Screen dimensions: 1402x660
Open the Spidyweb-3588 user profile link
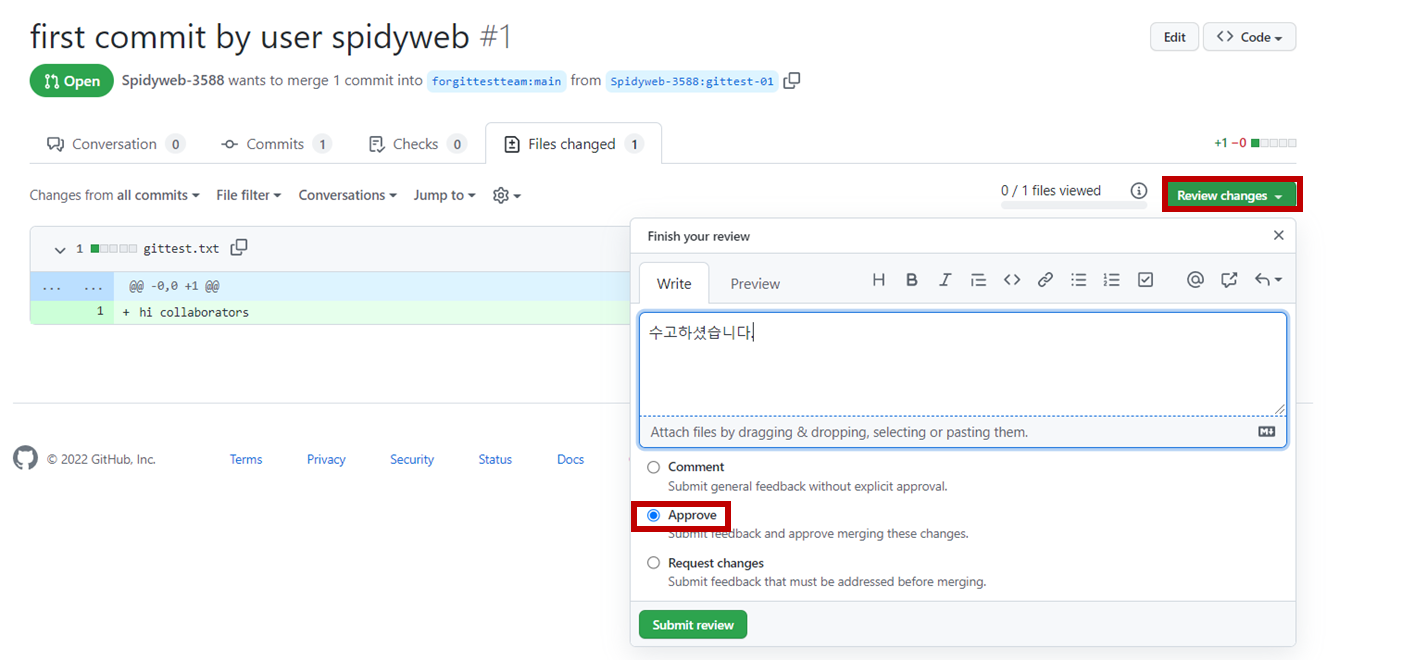tap(173, 81)
